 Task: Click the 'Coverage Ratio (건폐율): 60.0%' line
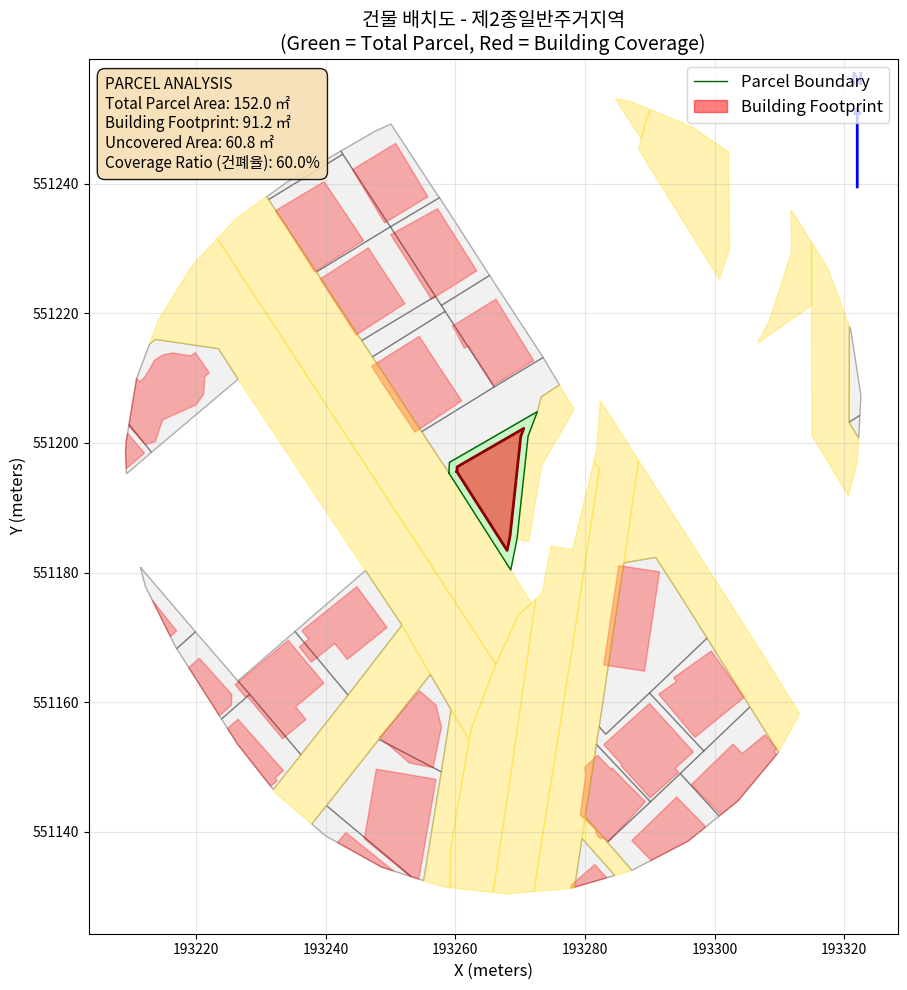click(212, 162)
